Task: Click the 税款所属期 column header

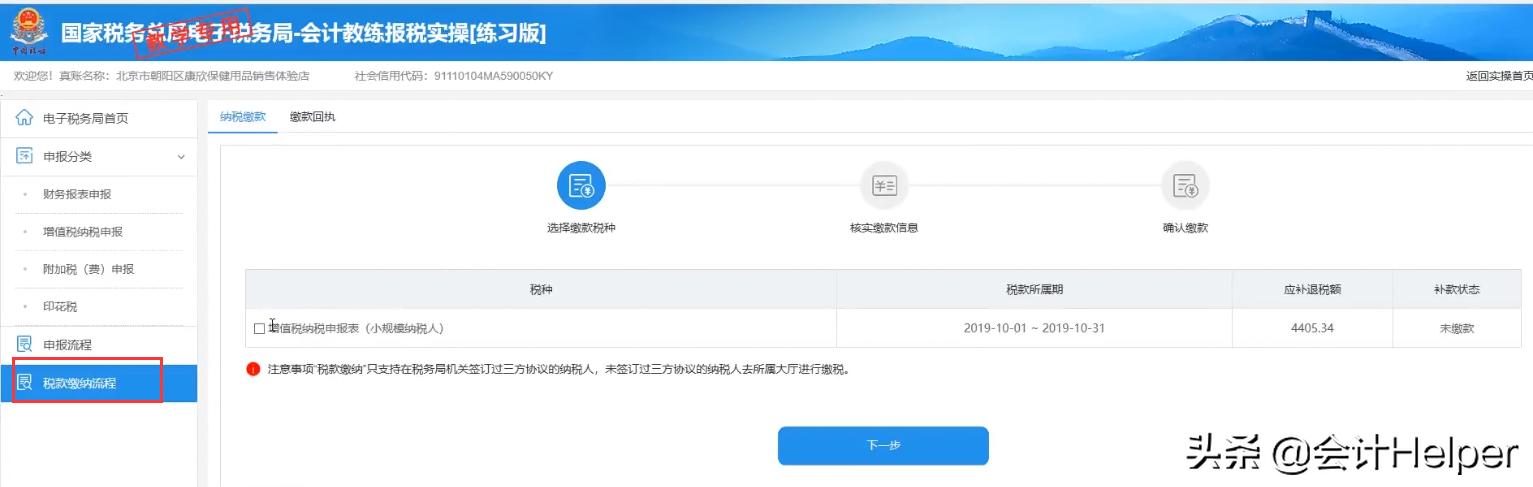Action: point(1034,289)
